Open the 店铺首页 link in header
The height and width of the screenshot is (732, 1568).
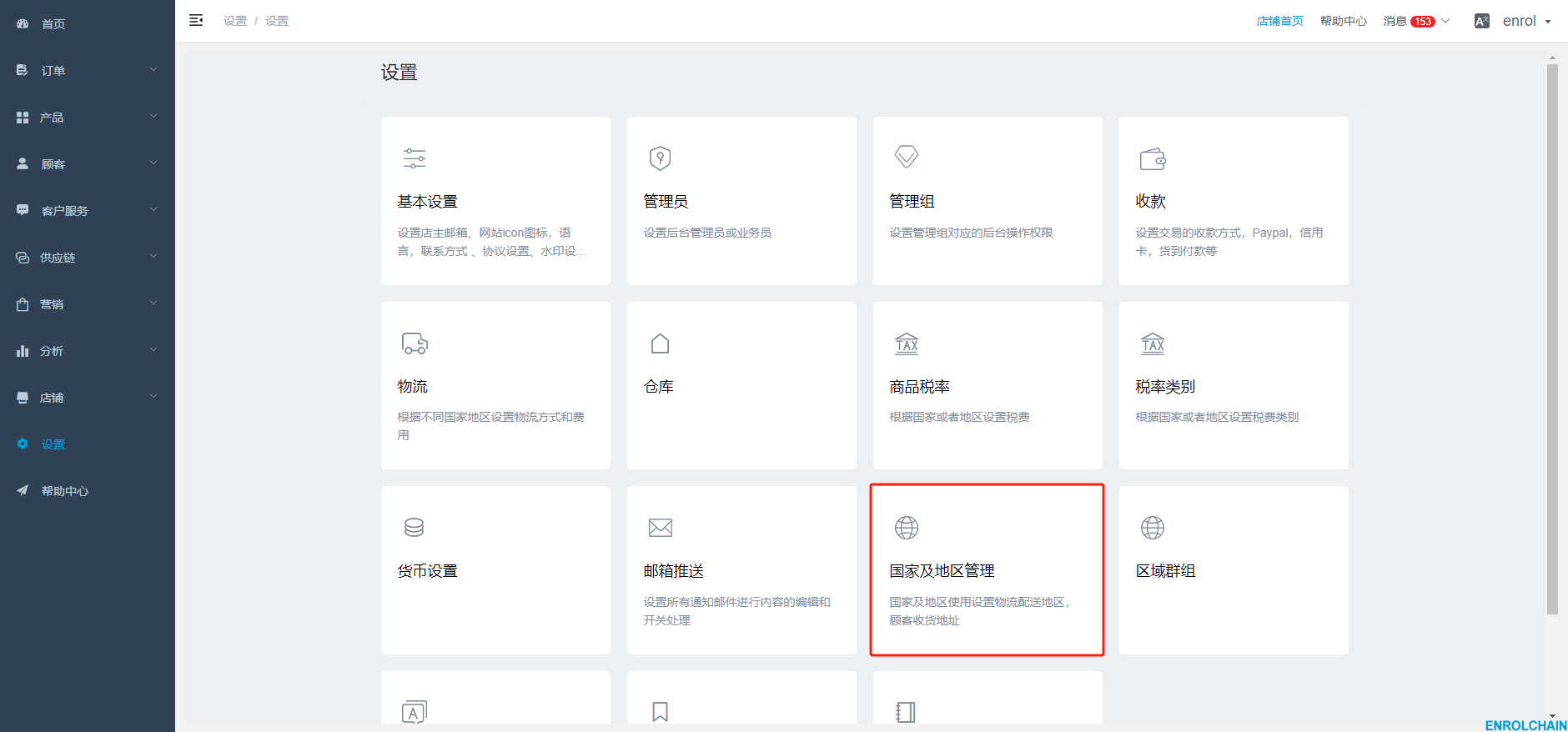1280,21
